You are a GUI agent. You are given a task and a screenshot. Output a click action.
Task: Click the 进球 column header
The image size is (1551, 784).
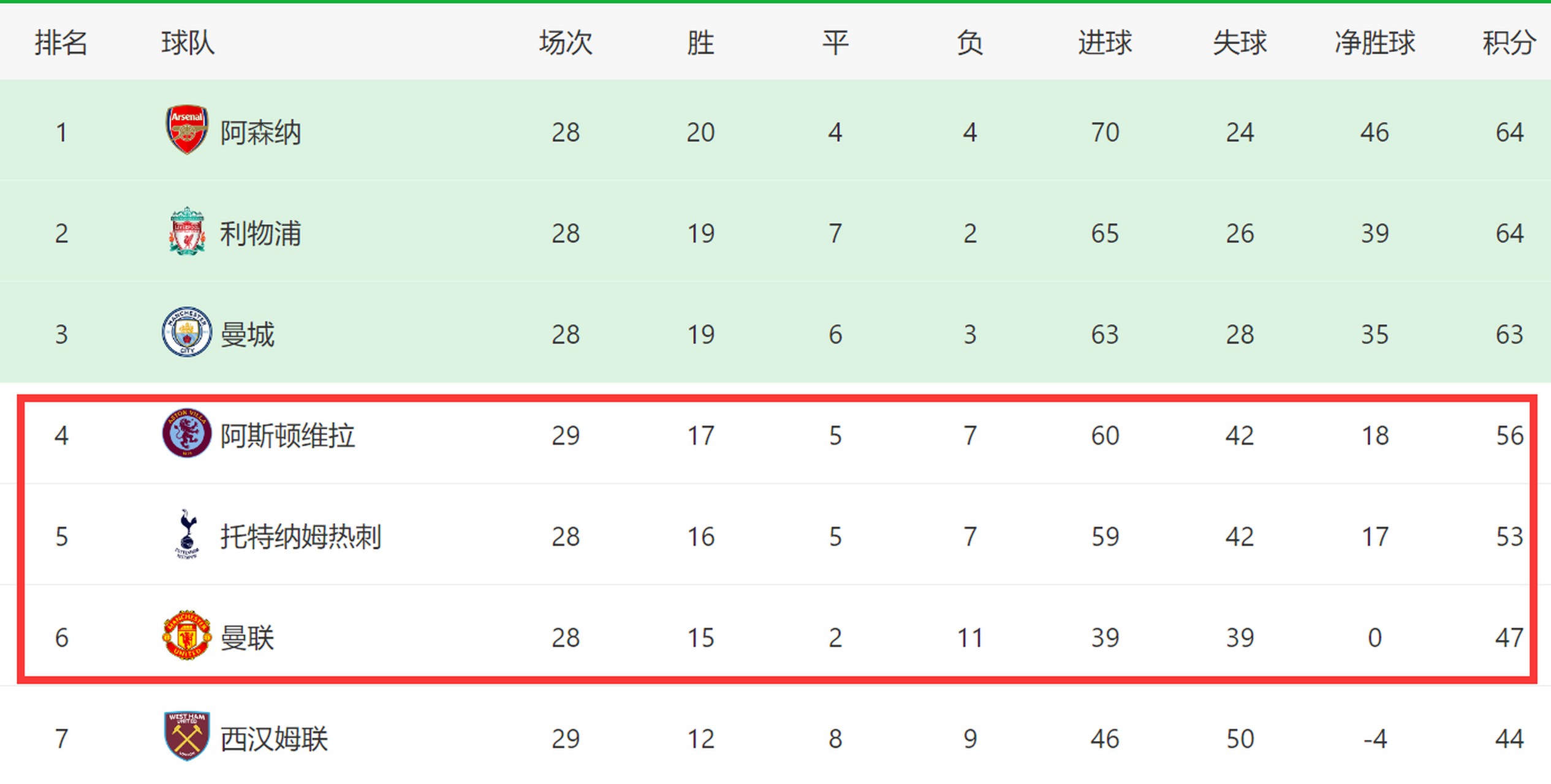[1105, 43]
